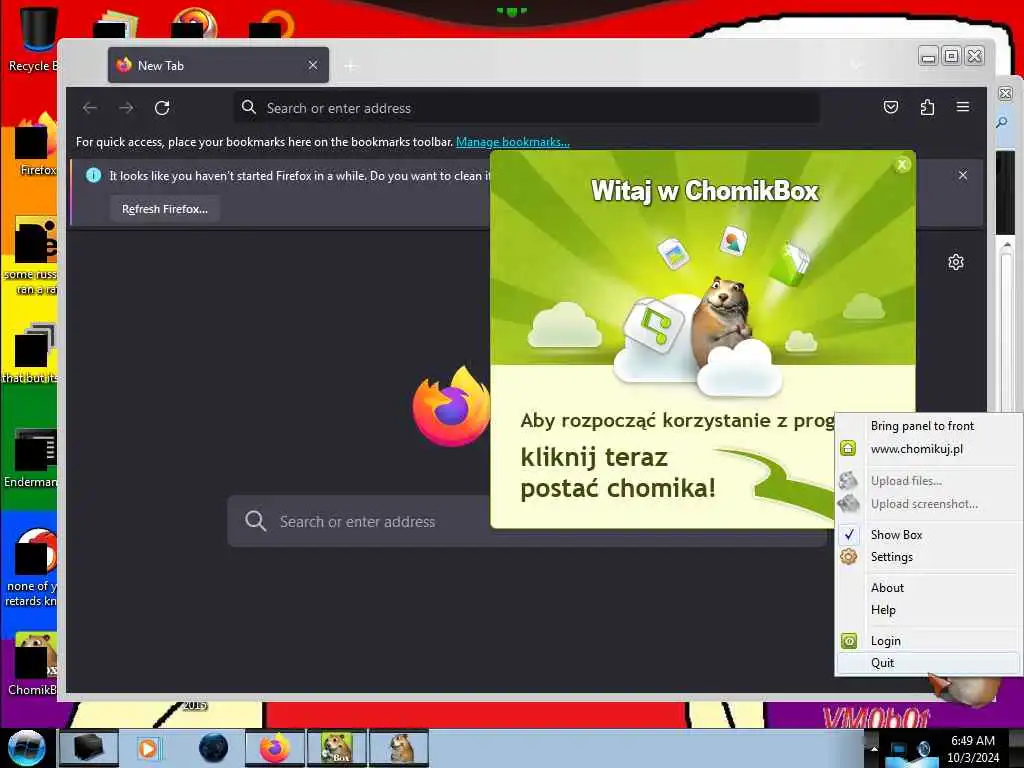Screen dimensions: 1024x768
Task: Open the dark globe taskbar icon
Action: pyautogui.click(x=213, y=748)
